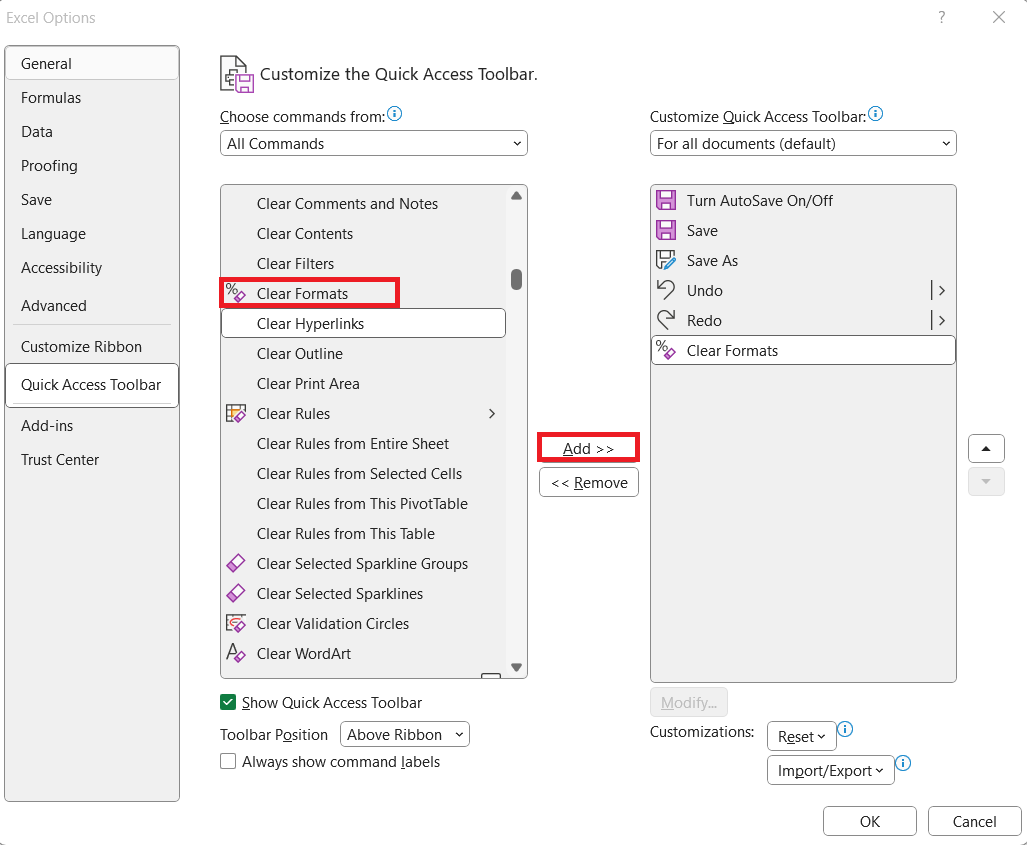This screenshot has height=845, width=1027.
Task: Open the Proofing options category
Action: 92,166
